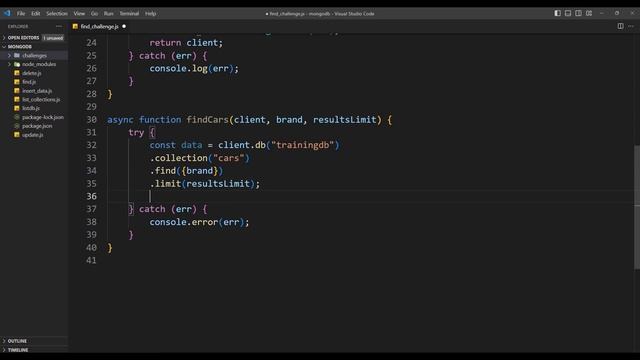
Task: Click the challenges folder icon
Action: click(x=17, y=55)
